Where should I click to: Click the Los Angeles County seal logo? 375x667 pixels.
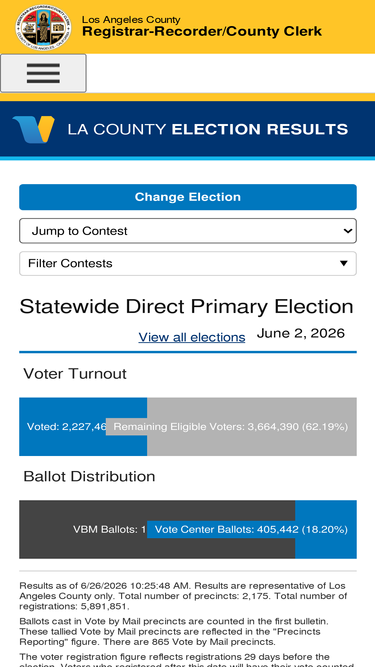tap(43, 28)
